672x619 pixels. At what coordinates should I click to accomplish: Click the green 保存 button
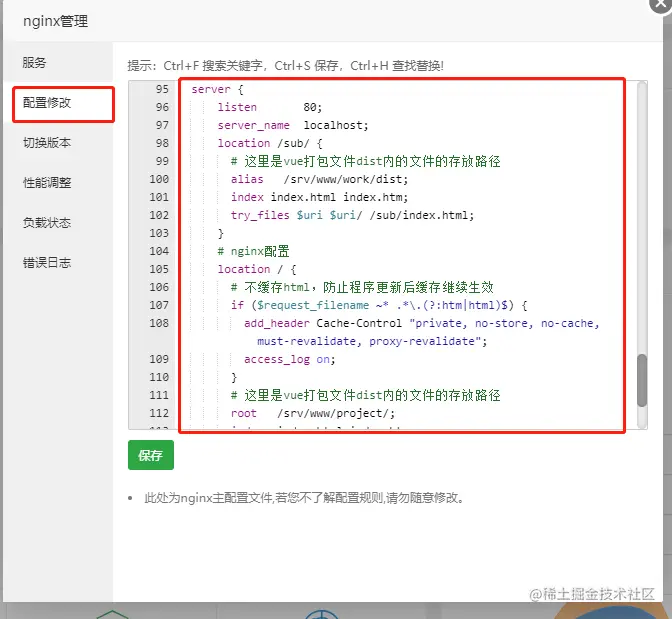[x=151, y=455]
